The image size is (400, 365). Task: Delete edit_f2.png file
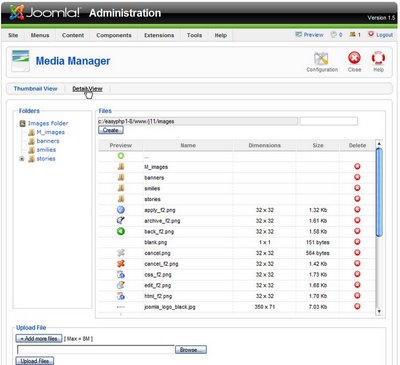click(357, 285)
